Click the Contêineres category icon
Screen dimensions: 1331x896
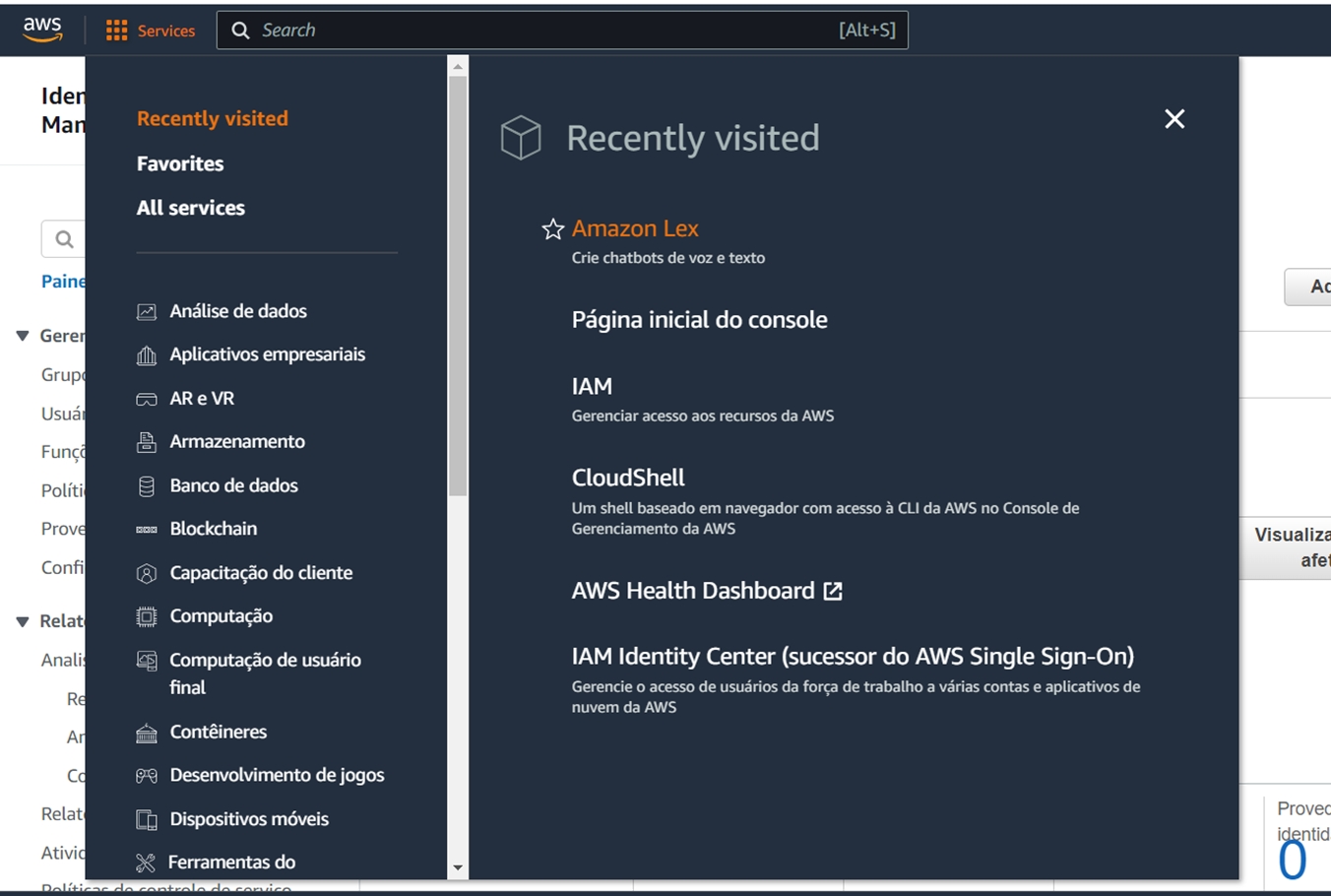click(147, 733)
